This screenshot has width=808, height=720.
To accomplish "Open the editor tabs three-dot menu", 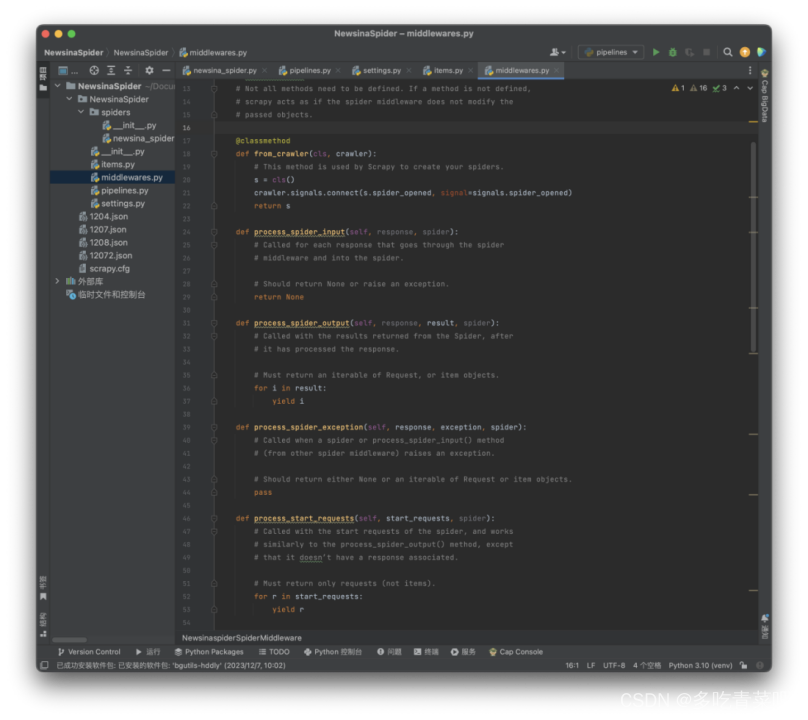I will pyautogui.click(x=750, y=71).
